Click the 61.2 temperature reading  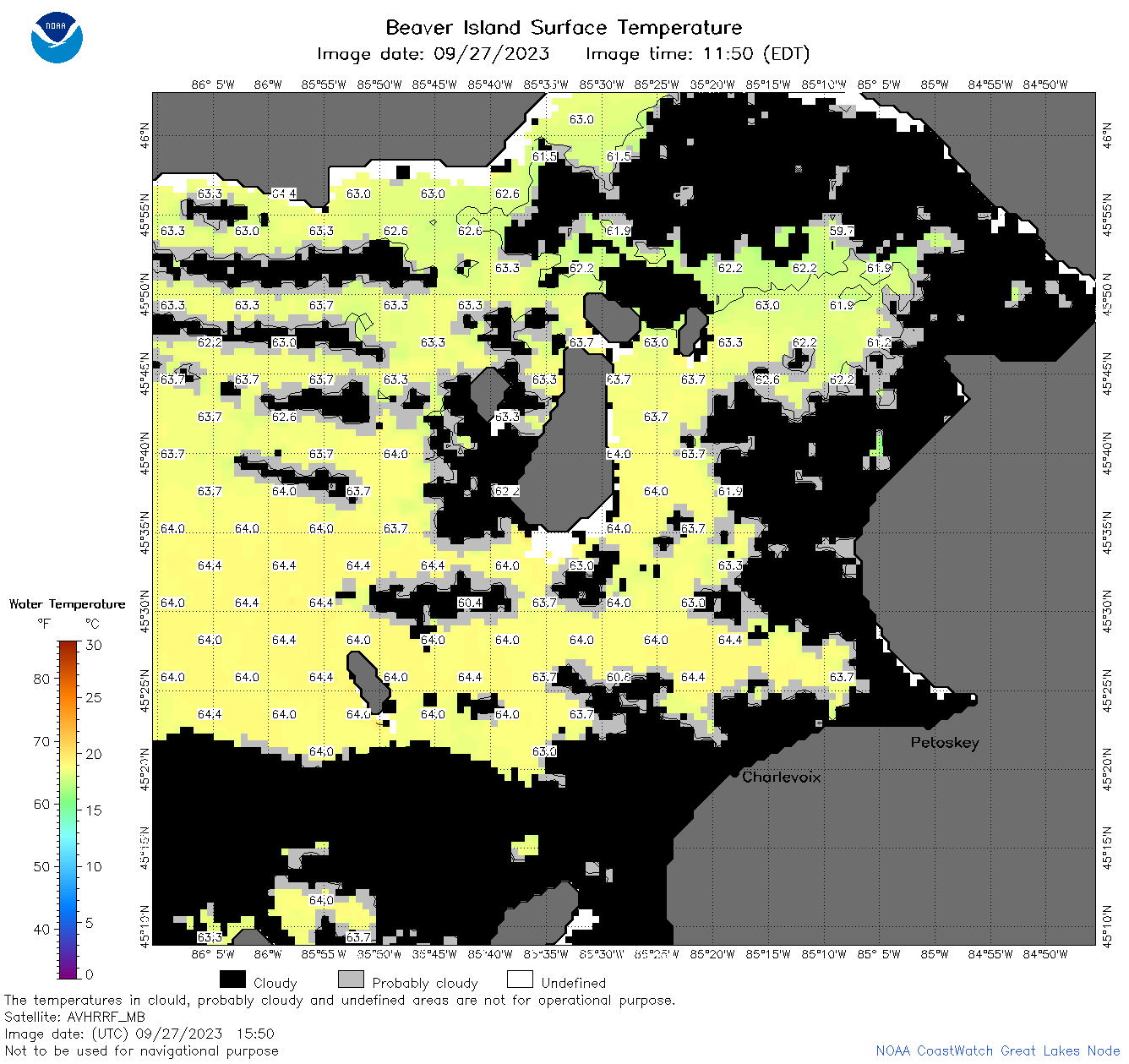[879, 342]
